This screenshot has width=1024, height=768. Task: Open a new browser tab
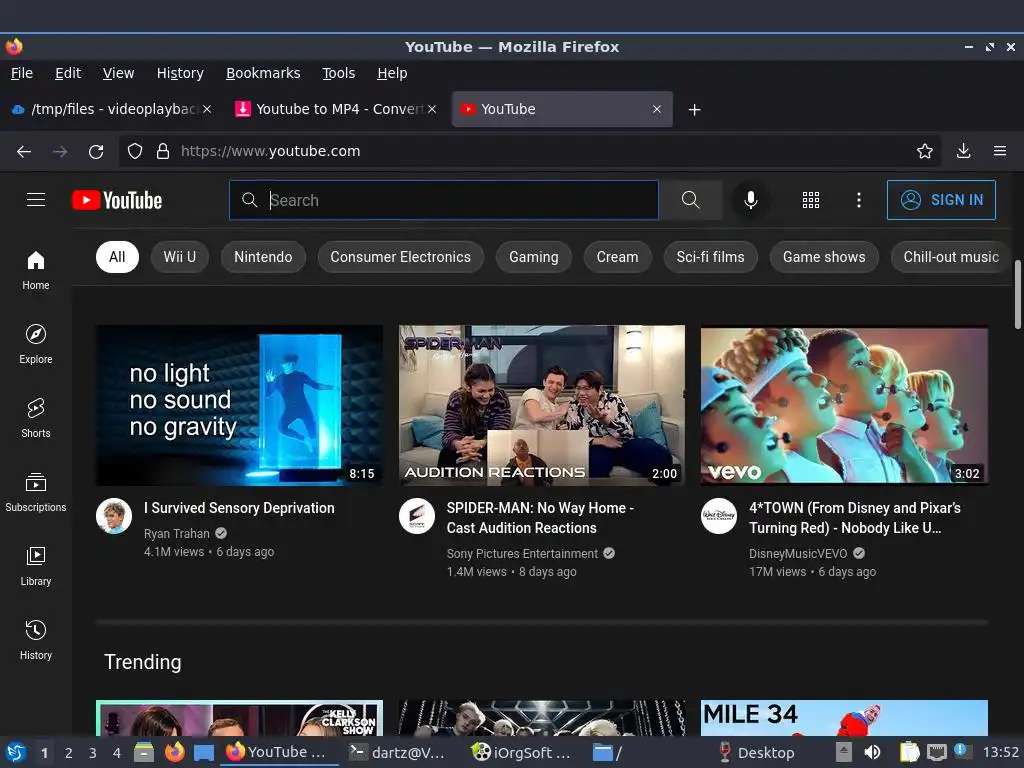[x=694, y=110]
